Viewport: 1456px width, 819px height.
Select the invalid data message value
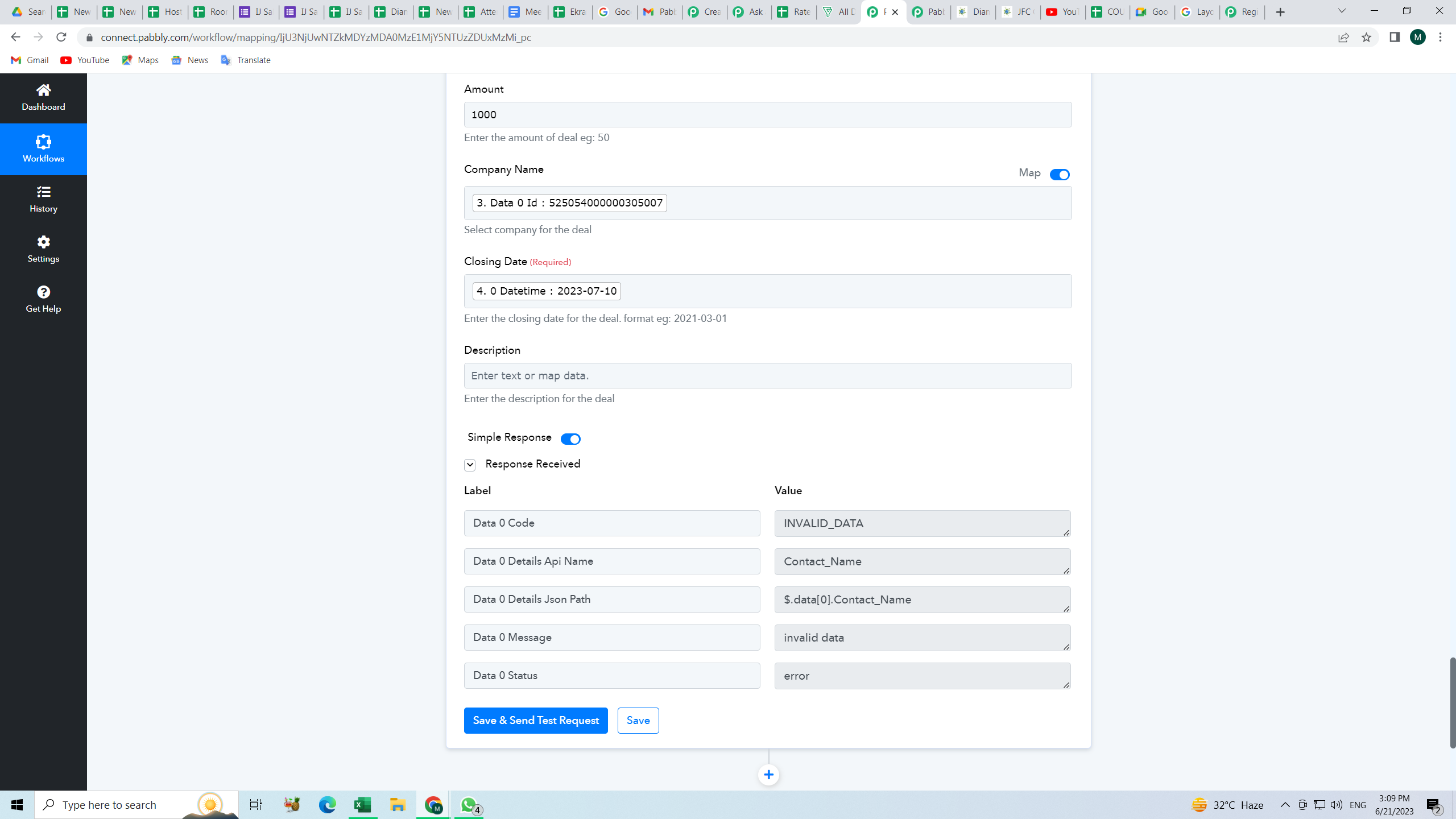(x=923, y=638)
